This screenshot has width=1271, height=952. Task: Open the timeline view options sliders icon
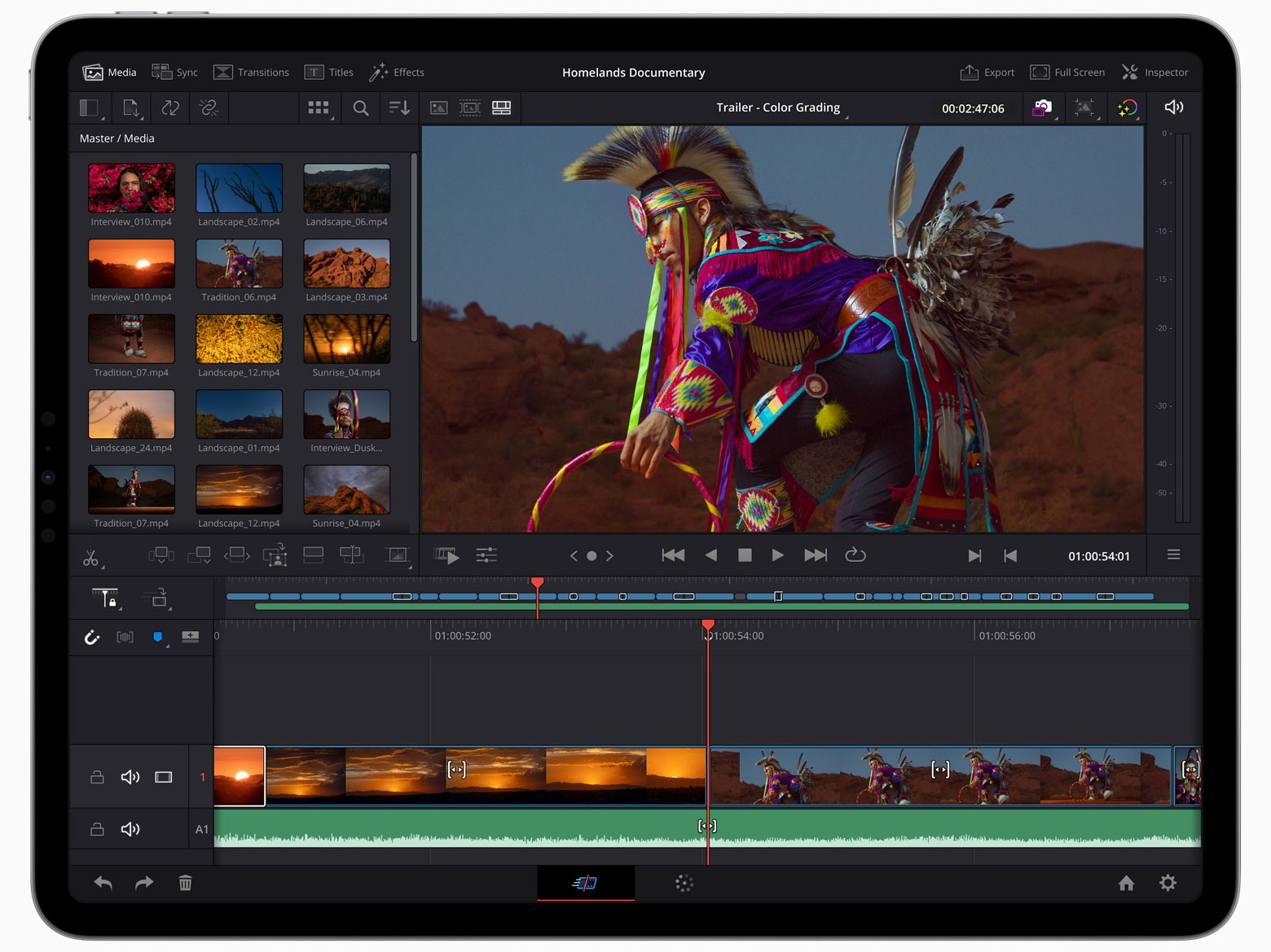tap(486, 555)
